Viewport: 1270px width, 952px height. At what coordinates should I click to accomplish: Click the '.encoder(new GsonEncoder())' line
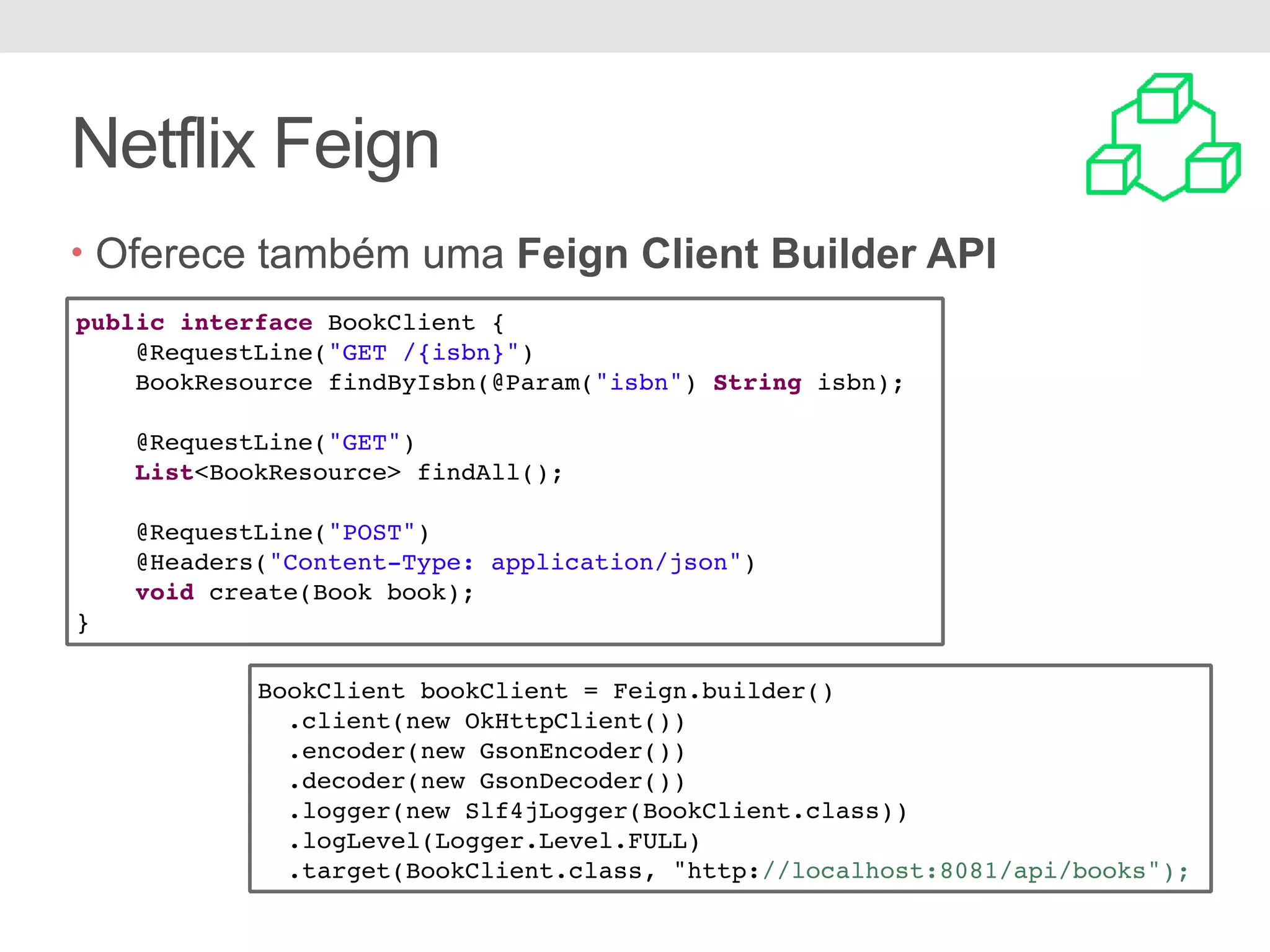click(x=487, y=751)
